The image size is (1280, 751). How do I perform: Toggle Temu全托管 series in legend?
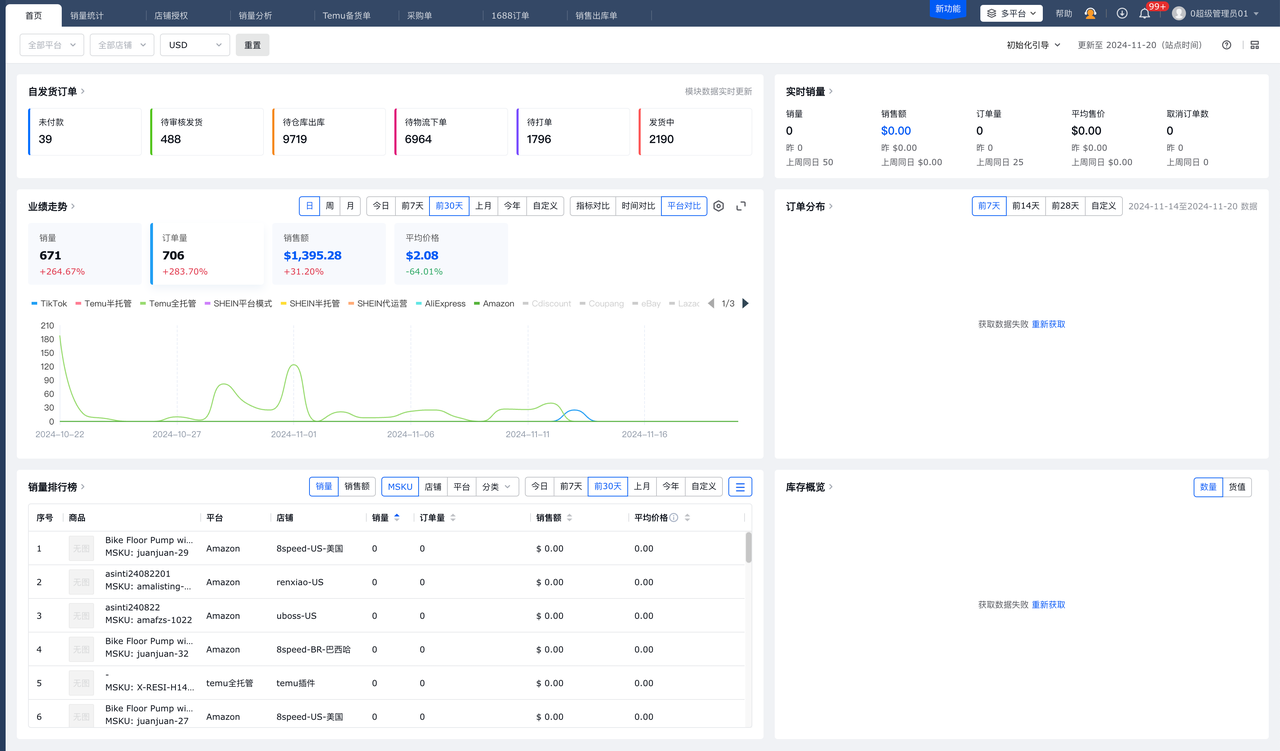pyautogui.click(x=168, y=304)
